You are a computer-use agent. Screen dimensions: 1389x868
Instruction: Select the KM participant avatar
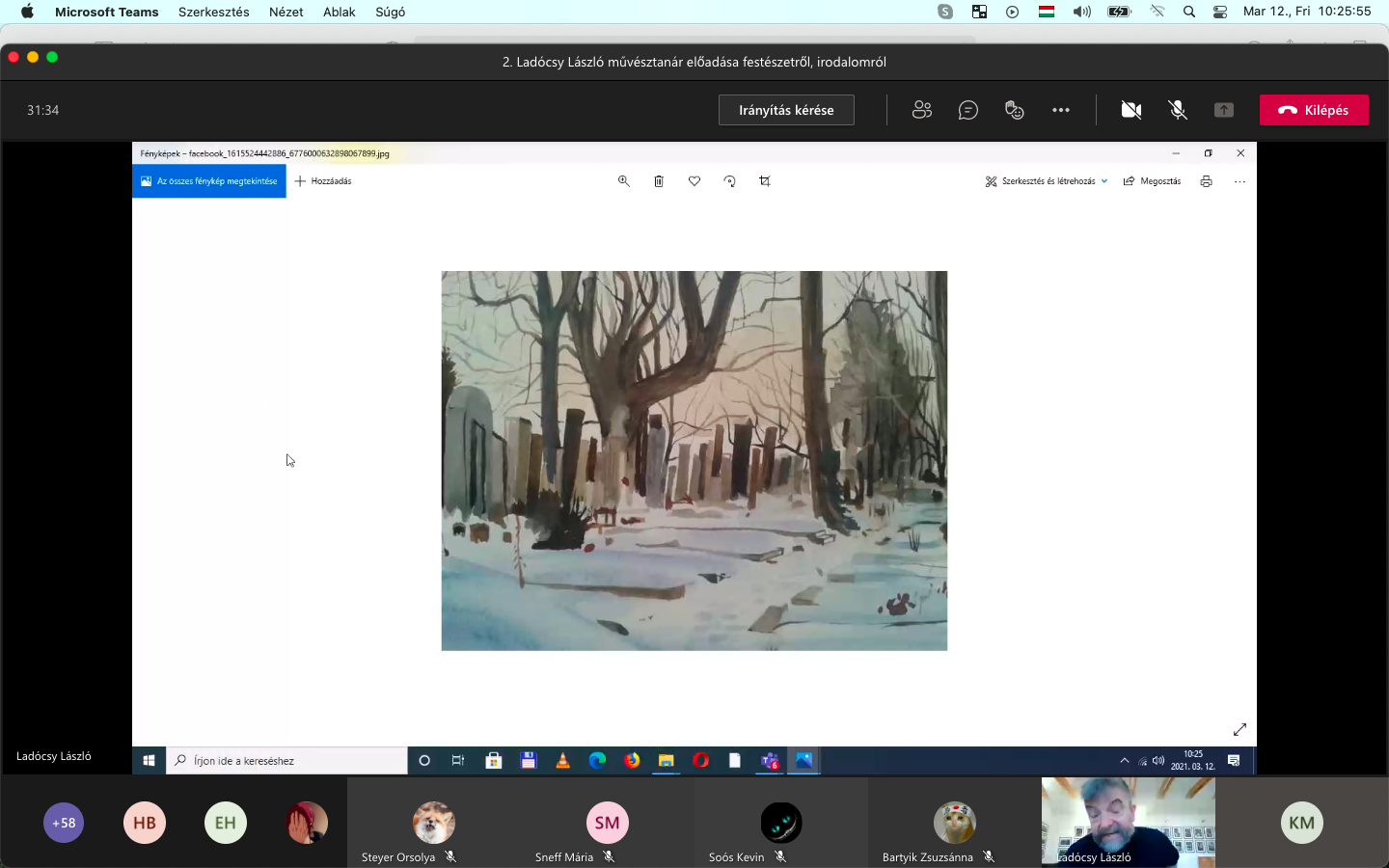[x=1302, y=823]
